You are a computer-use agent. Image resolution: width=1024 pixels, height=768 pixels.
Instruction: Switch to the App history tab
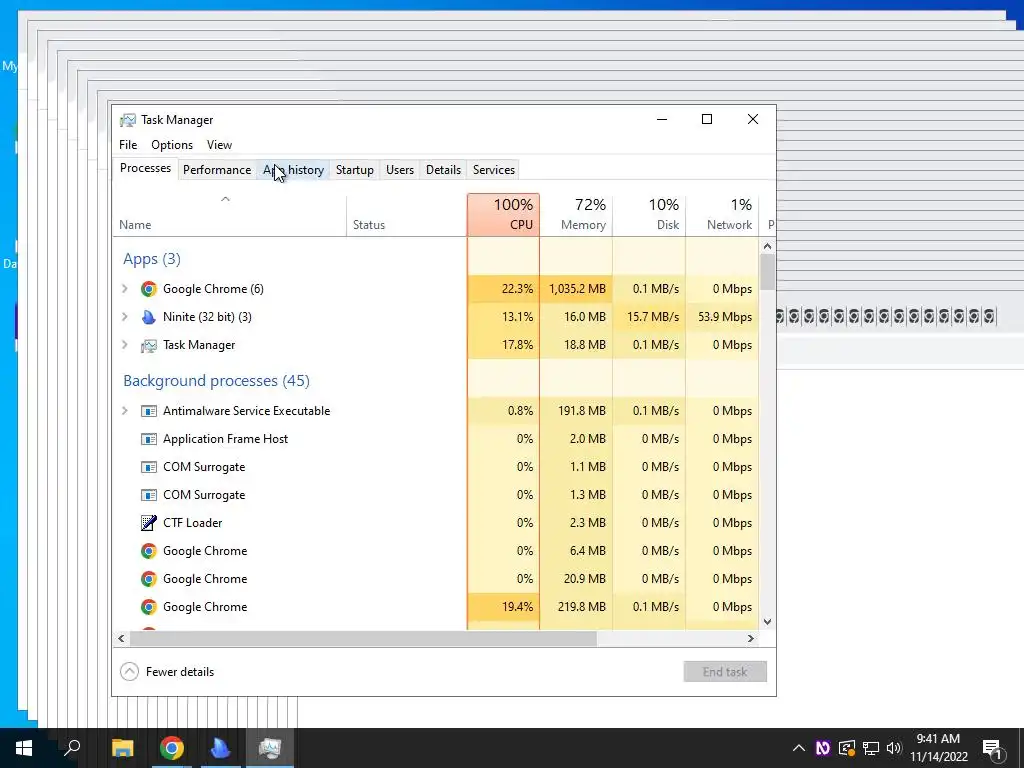tap(293, 170)
